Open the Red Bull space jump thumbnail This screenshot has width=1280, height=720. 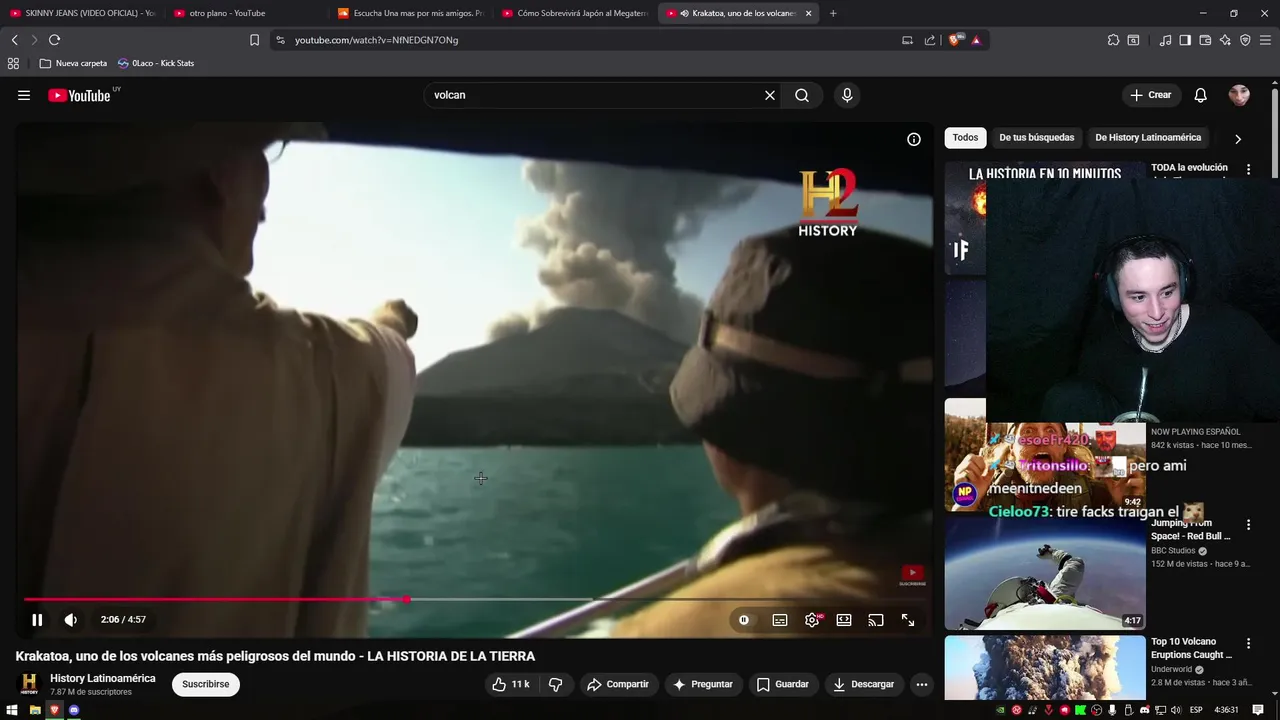1045,573
